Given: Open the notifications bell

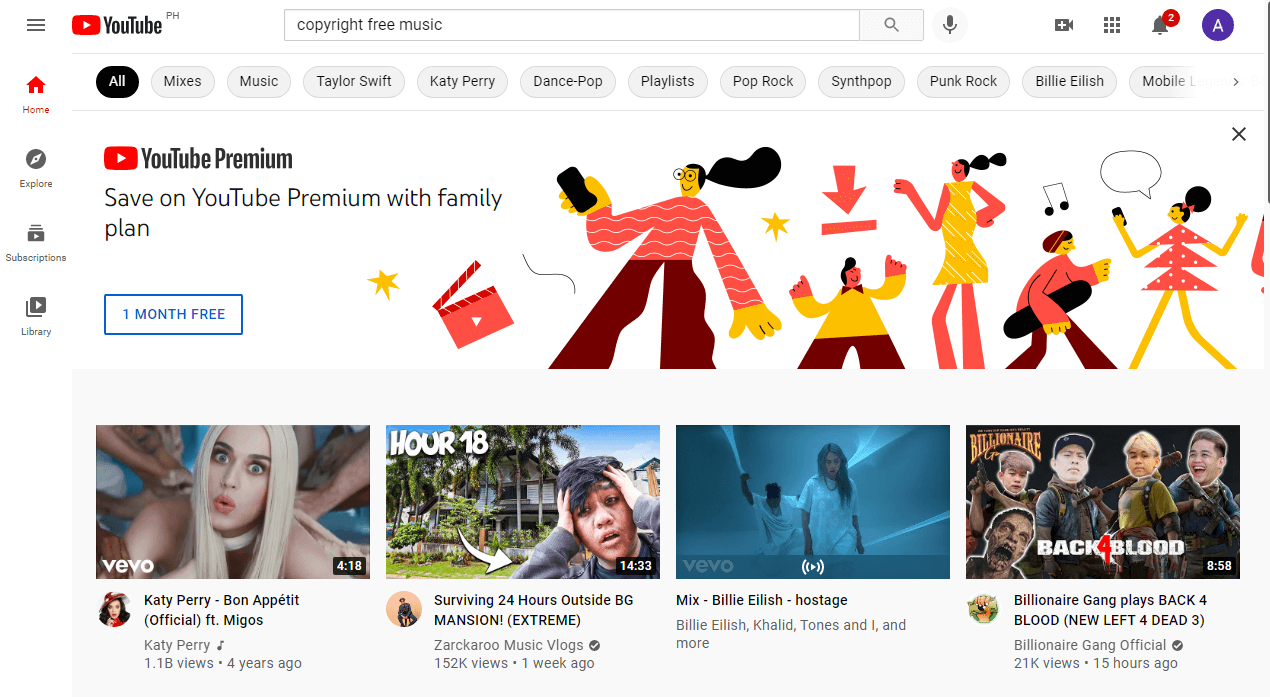Looking at the screenshot, I should pyautogui.click(x=1161, y=25).
